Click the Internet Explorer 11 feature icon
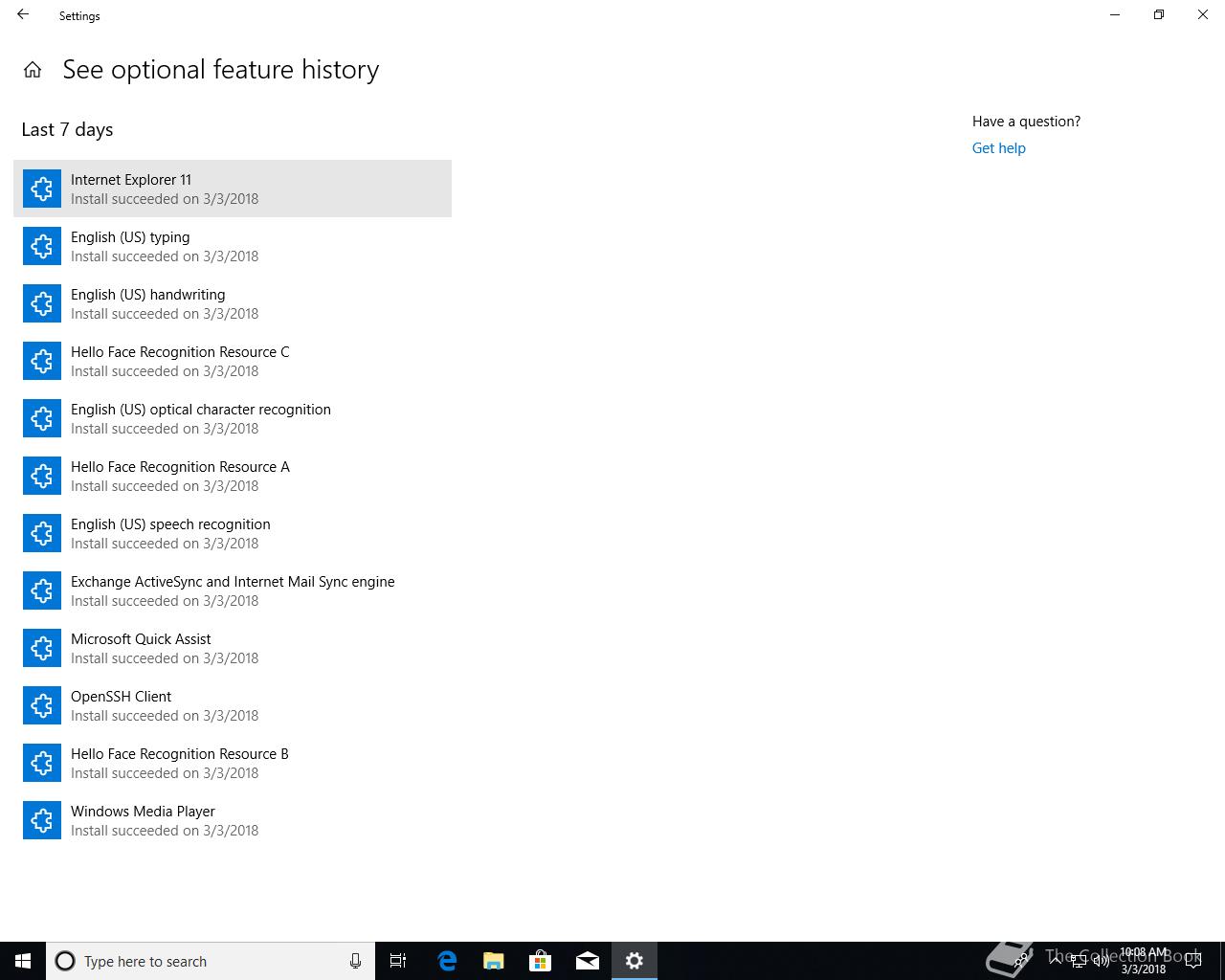This screenshot has width=1225, height=980. tap(42, 189)
